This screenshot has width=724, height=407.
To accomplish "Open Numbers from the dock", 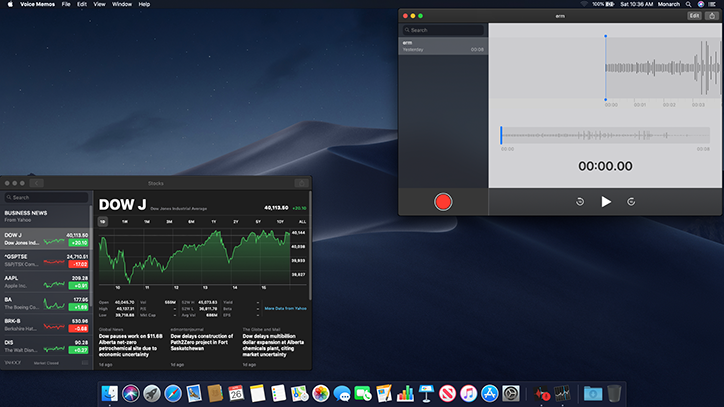I will coord(405,394).
